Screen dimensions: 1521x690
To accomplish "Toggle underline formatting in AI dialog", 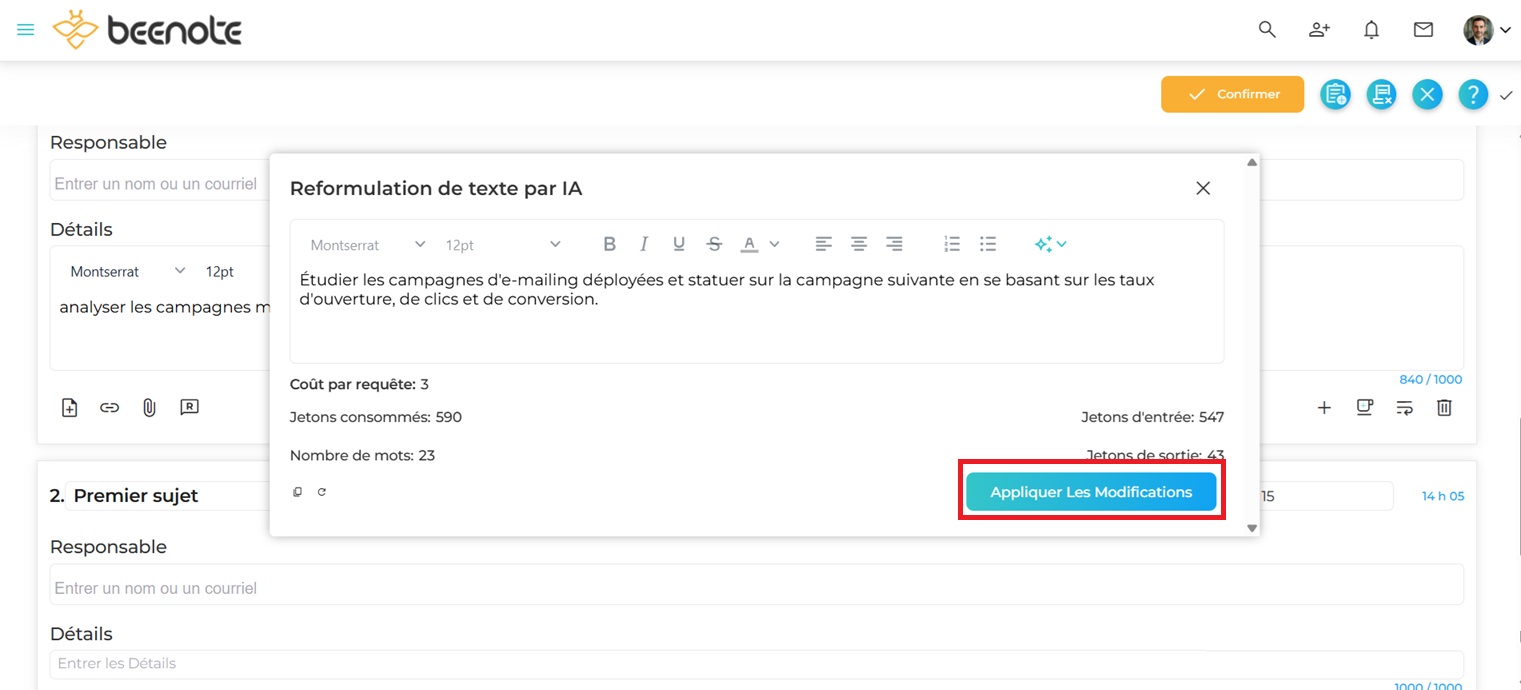I will pyautogui.click(x=679, y=244).
